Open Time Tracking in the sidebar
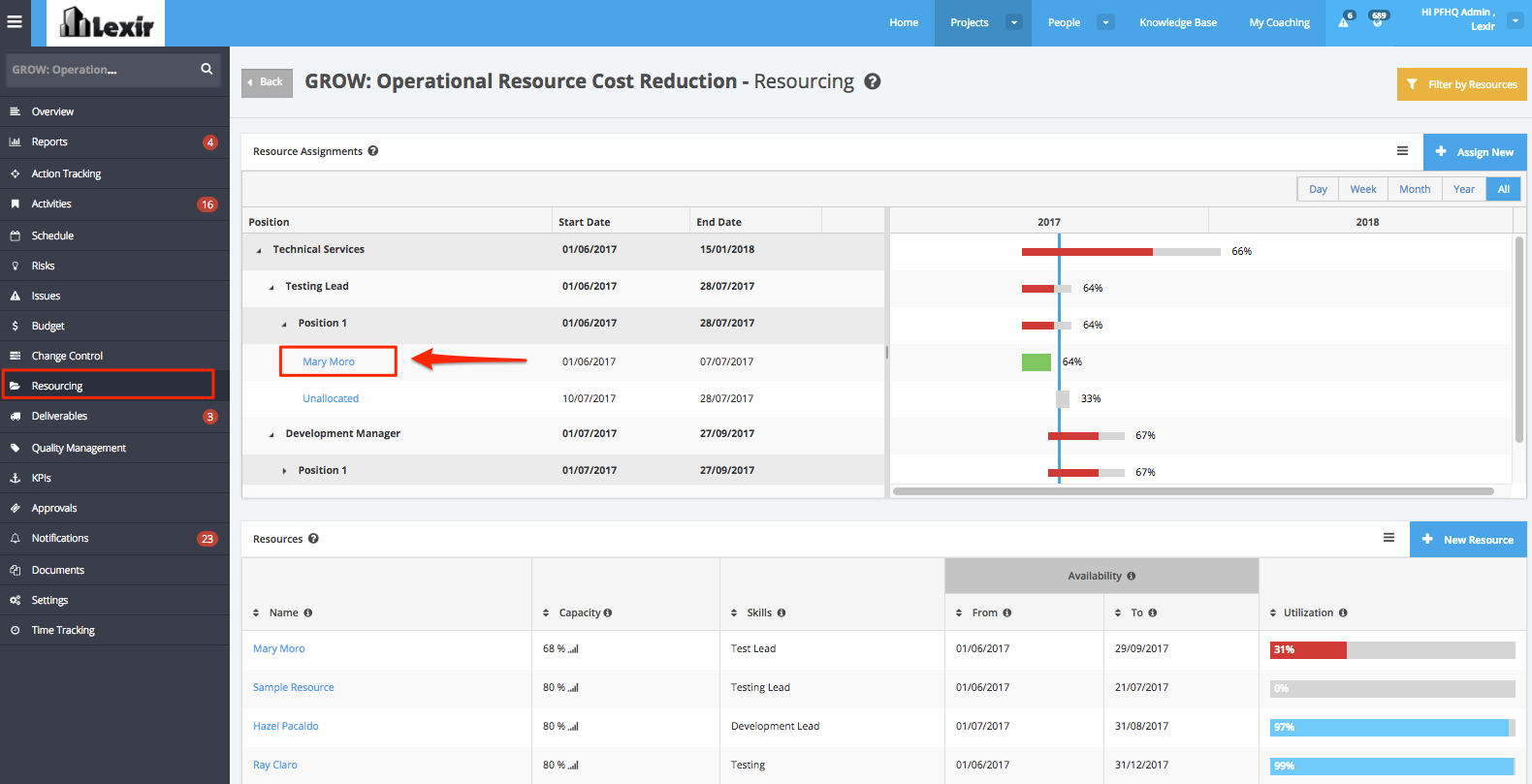The height and width of the screenshot is (784, 1532). pyautogui.click(x=114, y=630)
